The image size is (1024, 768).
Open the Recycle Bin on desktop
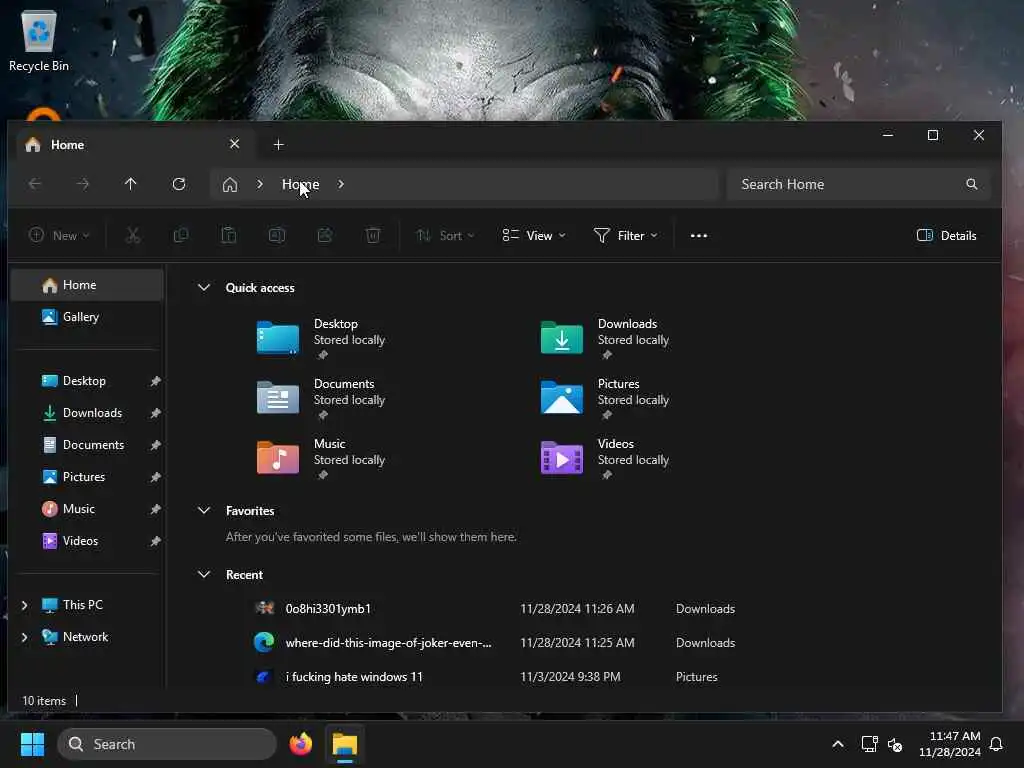pos(39,40)
